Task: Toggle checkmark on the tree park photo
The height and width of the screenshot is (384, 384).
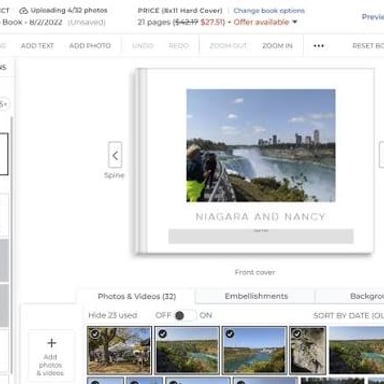Action: point(95,334)
